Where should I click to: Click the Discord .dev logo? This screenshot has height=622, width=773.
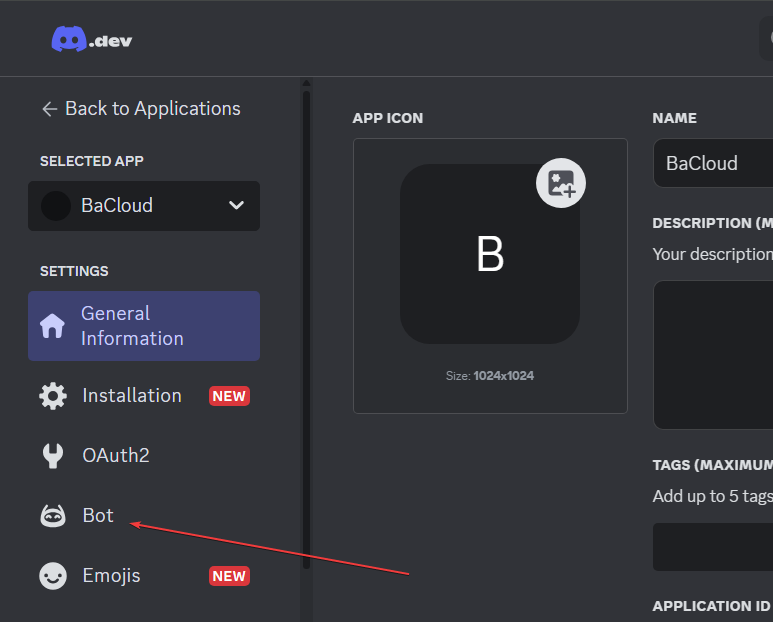(92, 39)
